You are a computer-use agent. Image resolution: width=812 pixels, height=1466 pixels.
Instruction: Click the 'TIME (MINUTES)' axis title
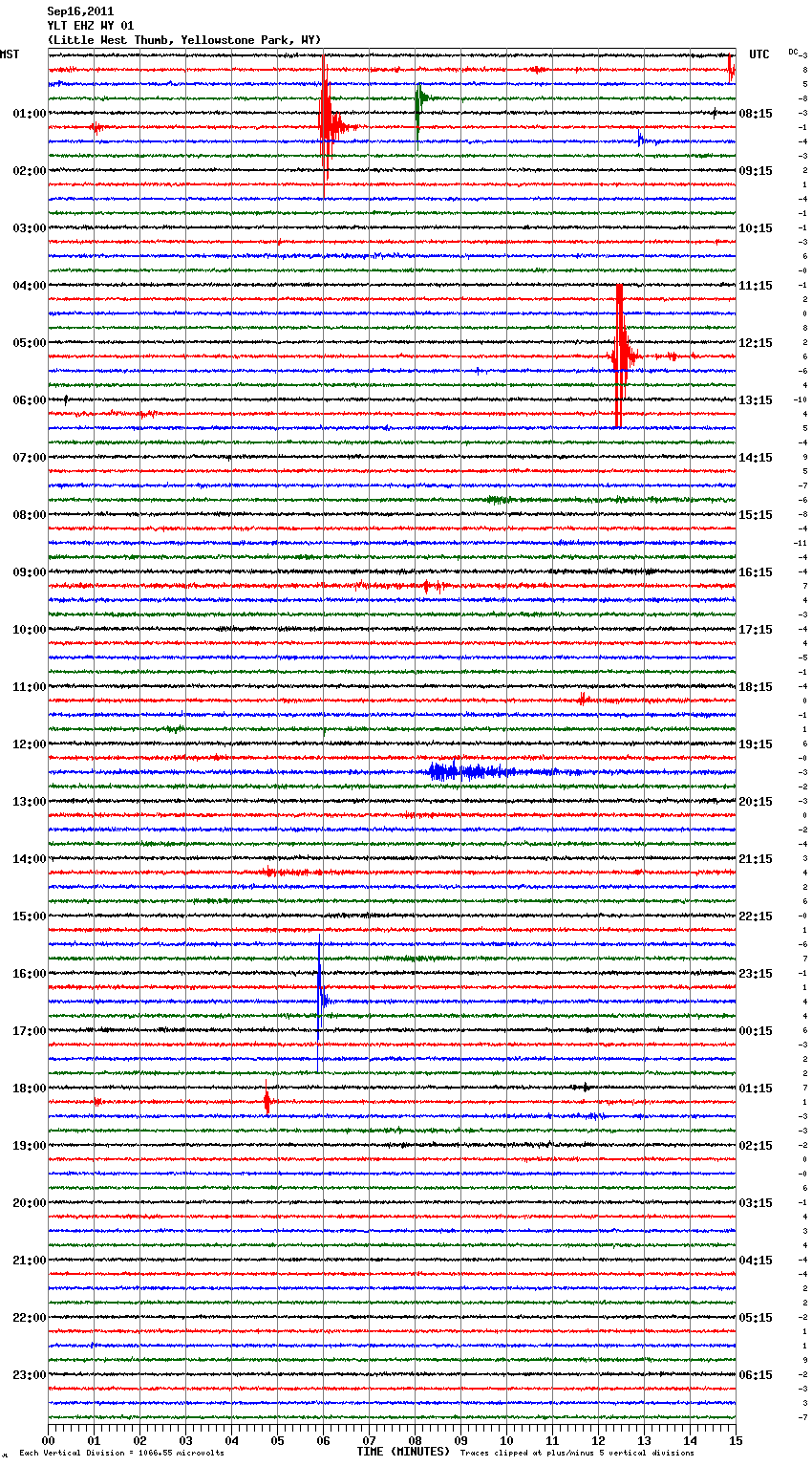[x=403, y=1452]
